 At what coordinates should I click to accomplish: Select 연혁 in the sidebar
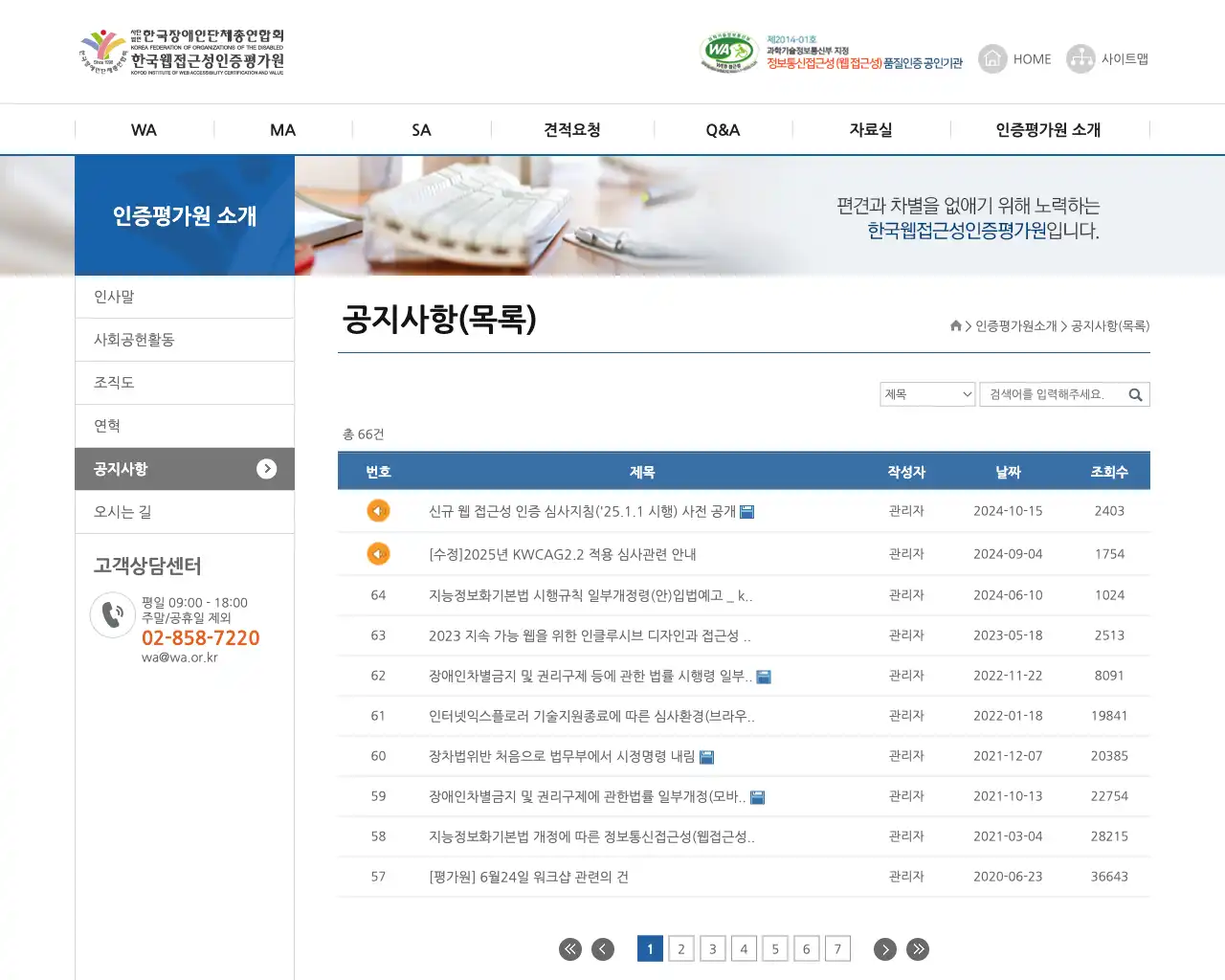coord(185,426)
